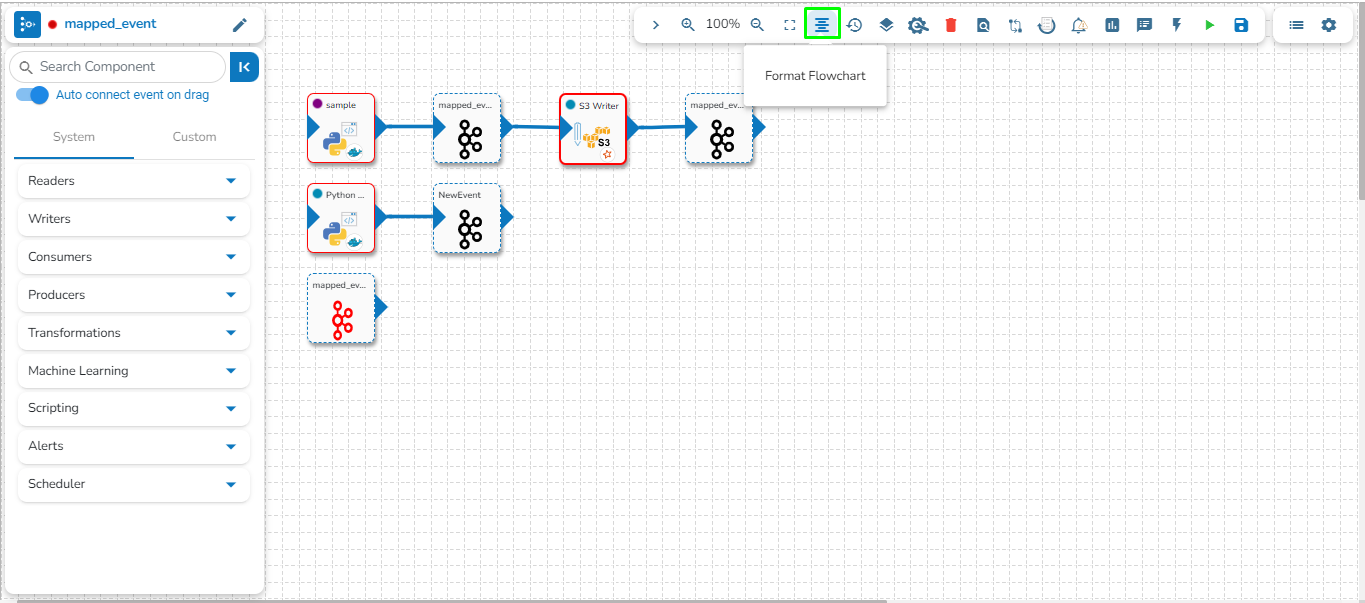Expand the Writers category
The width and height of the screenshot is (1365, 603).
tap(134, 219)
